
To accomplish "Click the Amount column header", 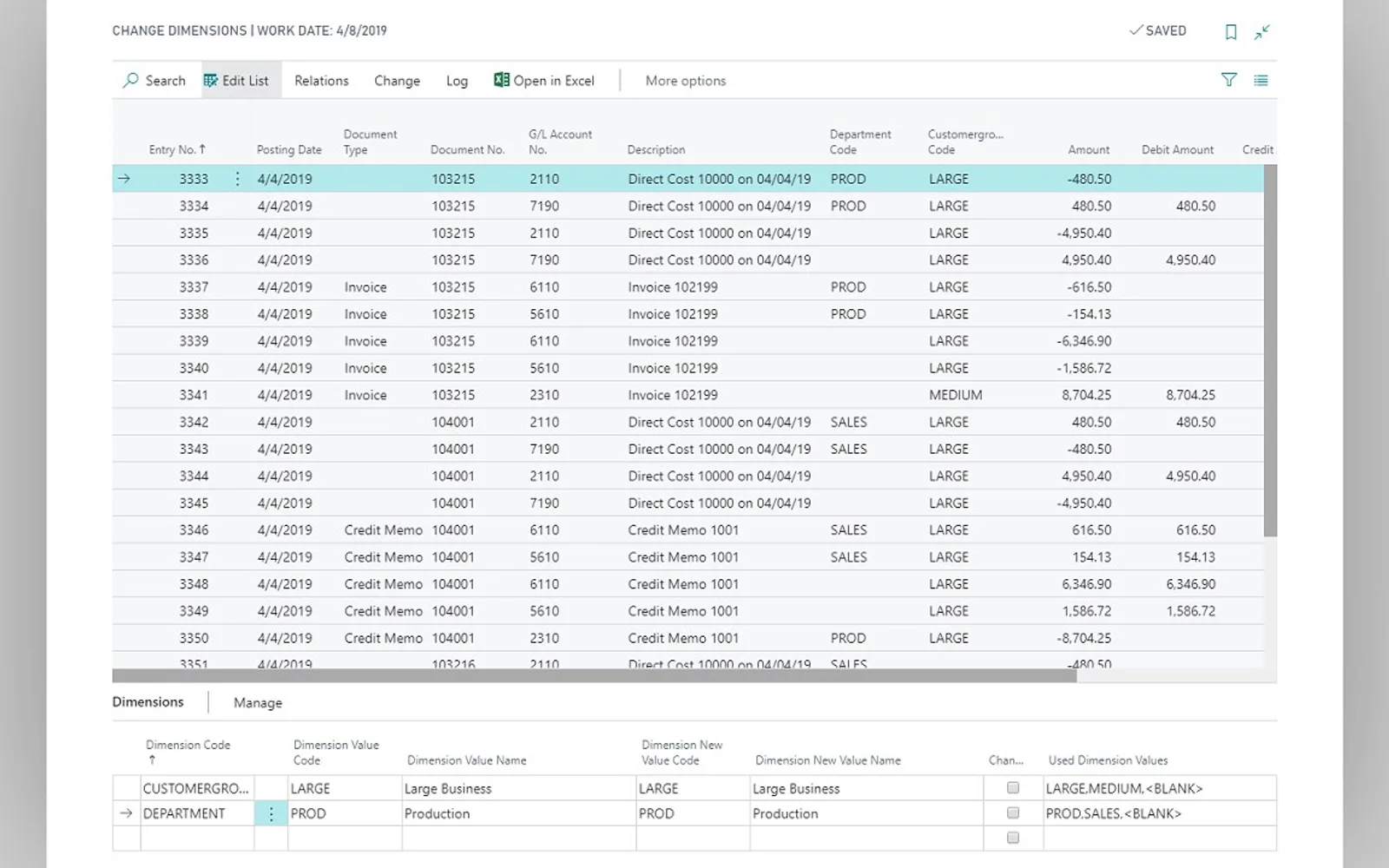I will point(1089,149).
